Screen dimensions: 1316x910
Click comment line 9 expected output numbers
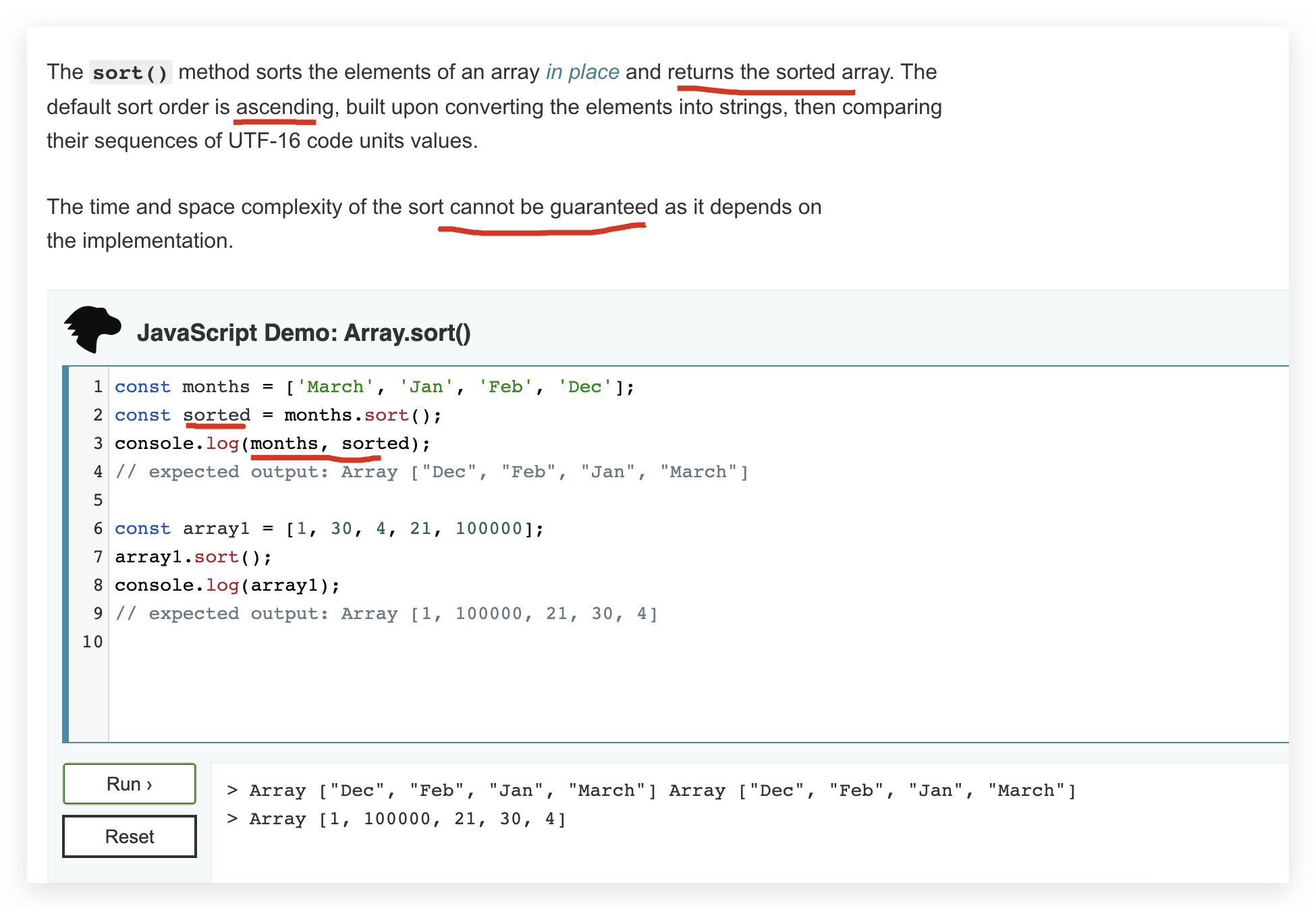point(387,614)
